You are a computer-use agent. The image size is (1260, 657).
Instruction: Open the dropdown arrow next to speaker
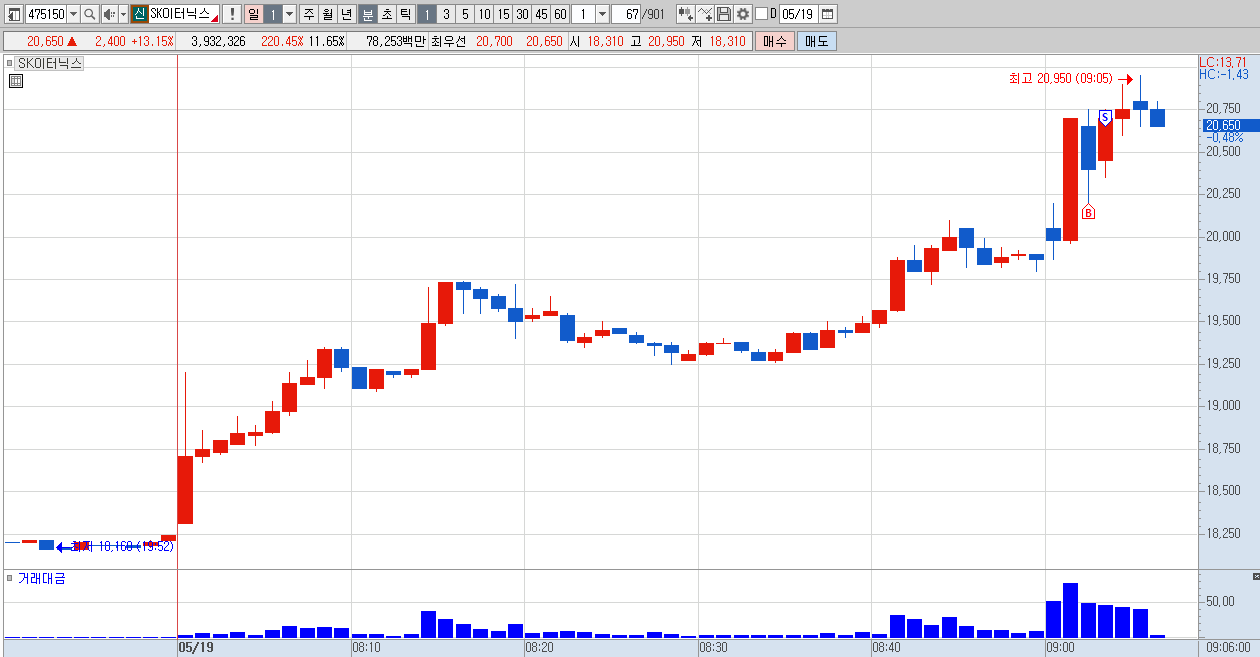click(x=123, y=14)
